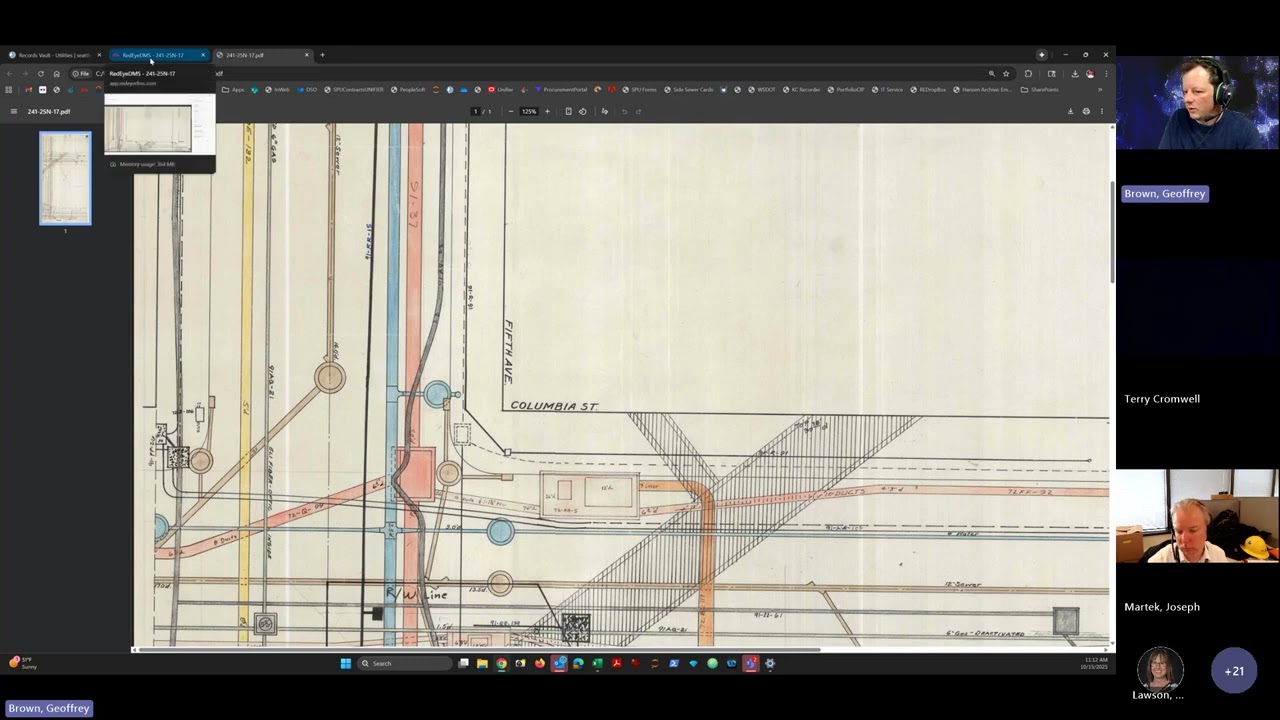Click the address bar zoom magnifier icon

click(991, 73)
